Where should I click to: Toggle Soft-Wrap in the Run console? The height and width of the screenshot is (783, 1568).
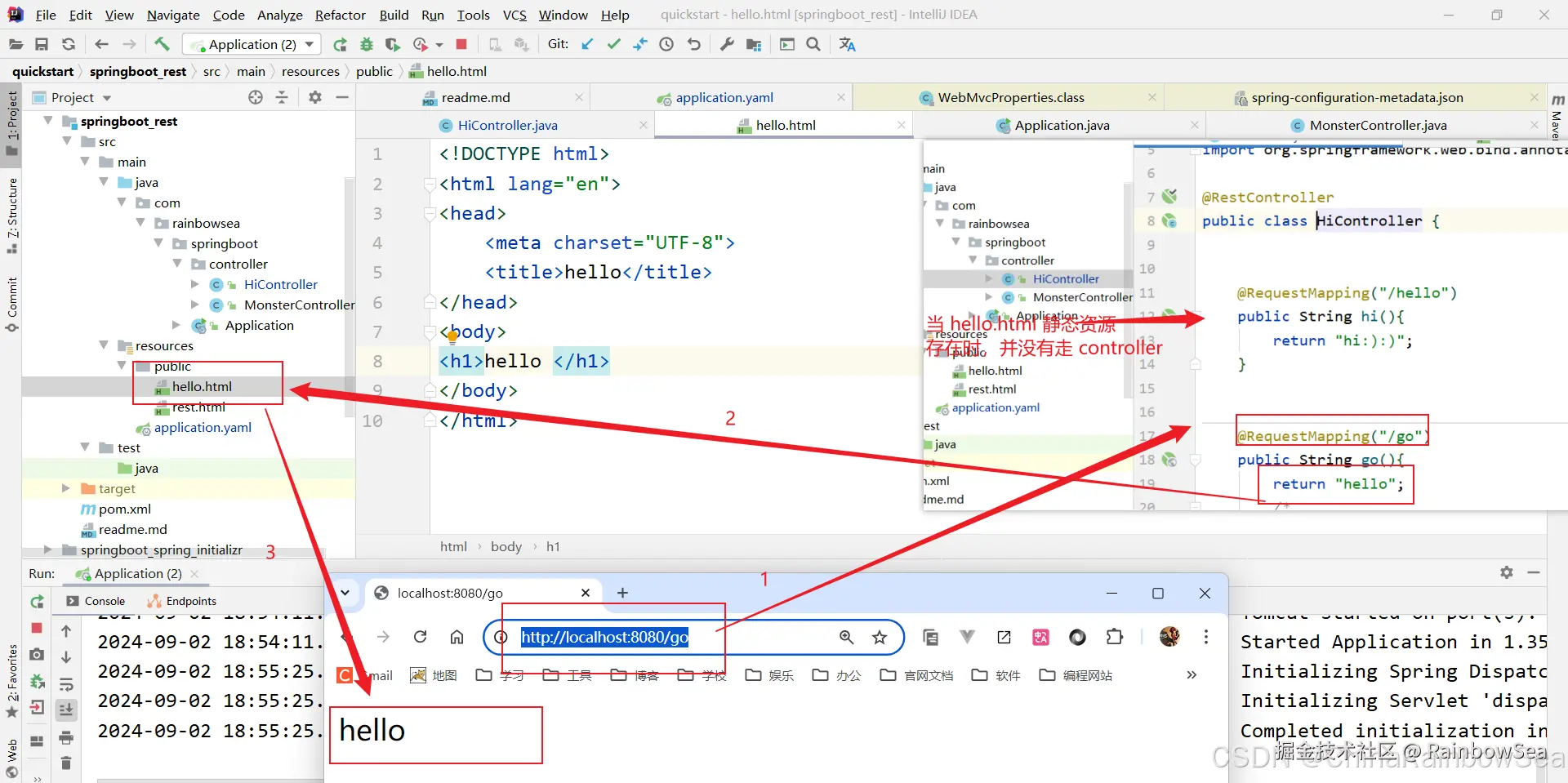(66, 684)
